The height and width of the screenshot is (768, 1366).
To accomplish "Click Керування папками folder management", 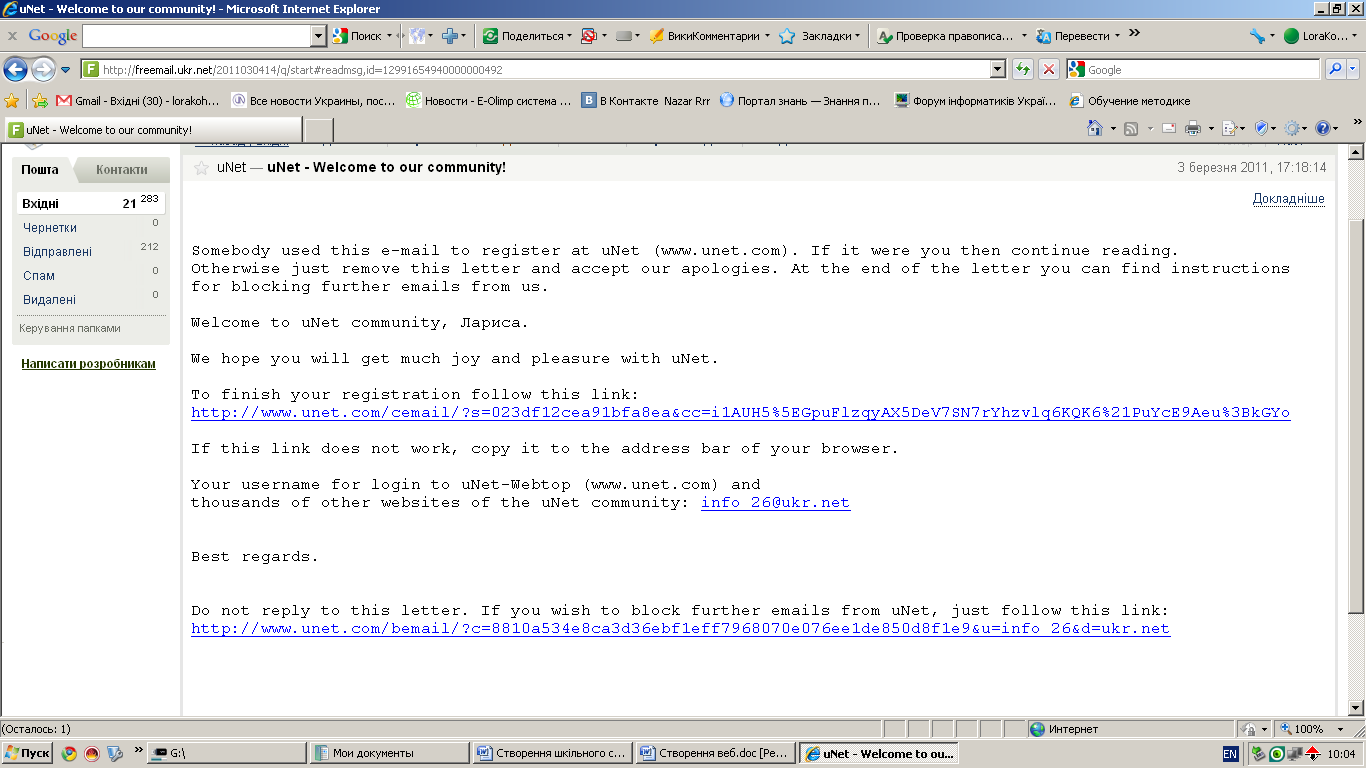I will (x=70, y=328).
